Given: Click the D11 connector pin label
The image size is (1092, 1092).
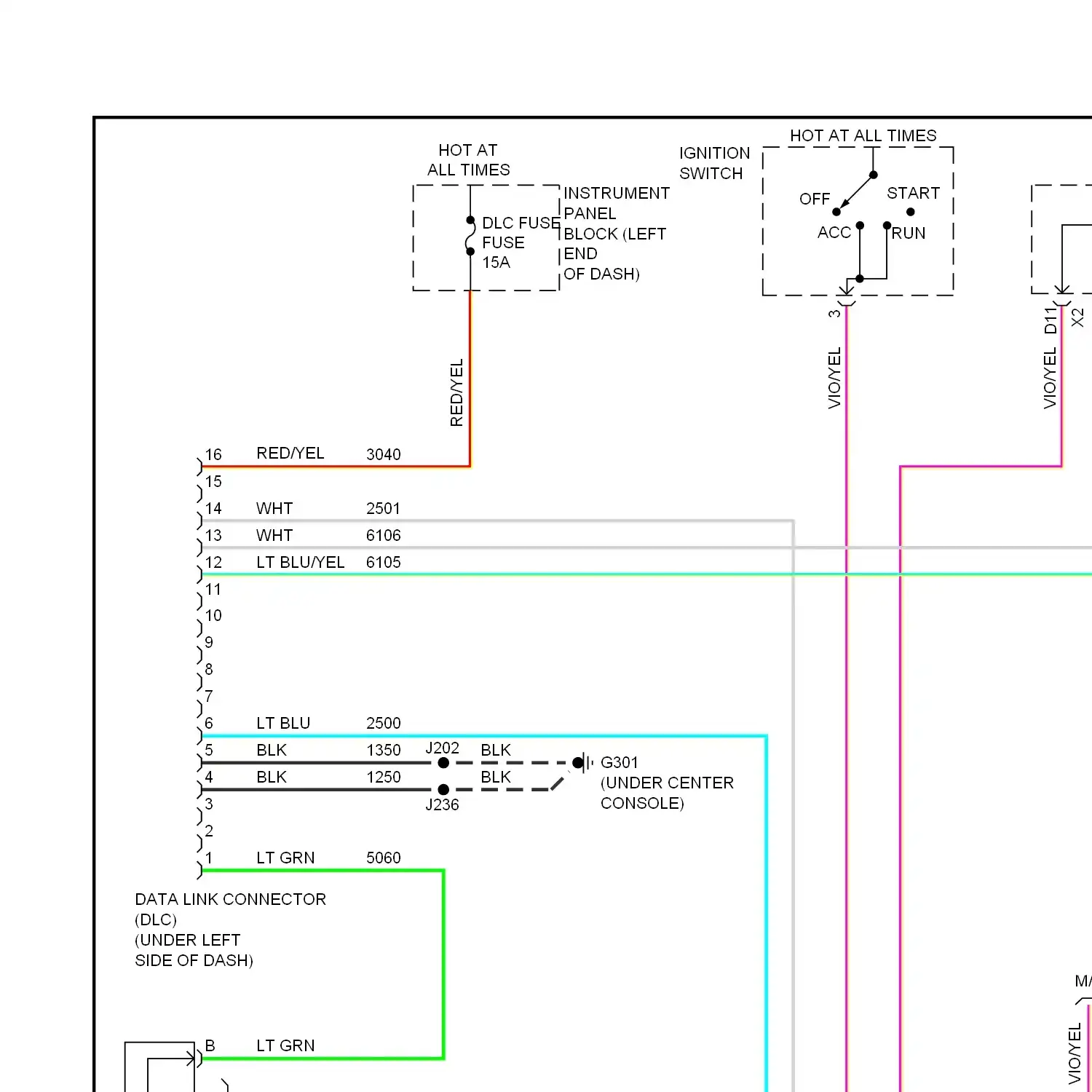Looking at the screenshot, I should pyautogui.click(x=1050, y=320).
